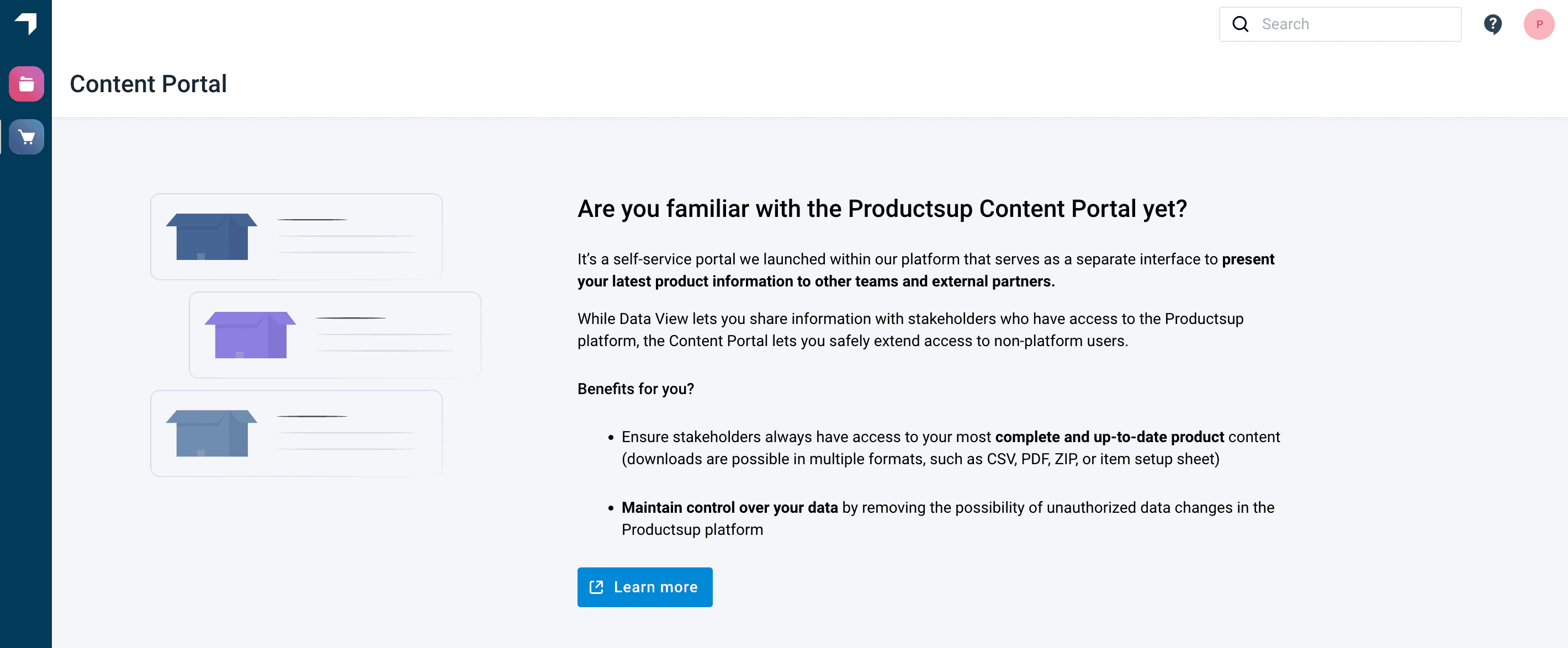Click the heading about the Productsup Content Portal

click(x=882, y=209)
